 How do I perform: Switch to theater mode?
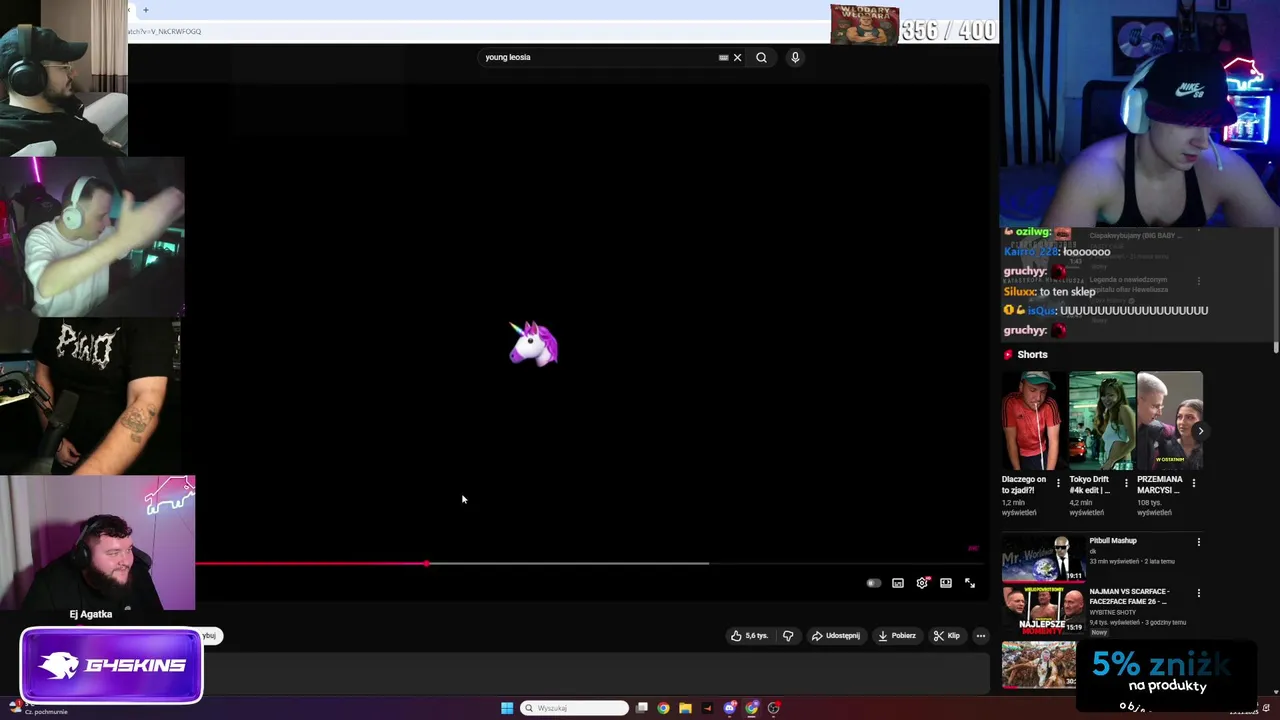click(x=946, y=583)
